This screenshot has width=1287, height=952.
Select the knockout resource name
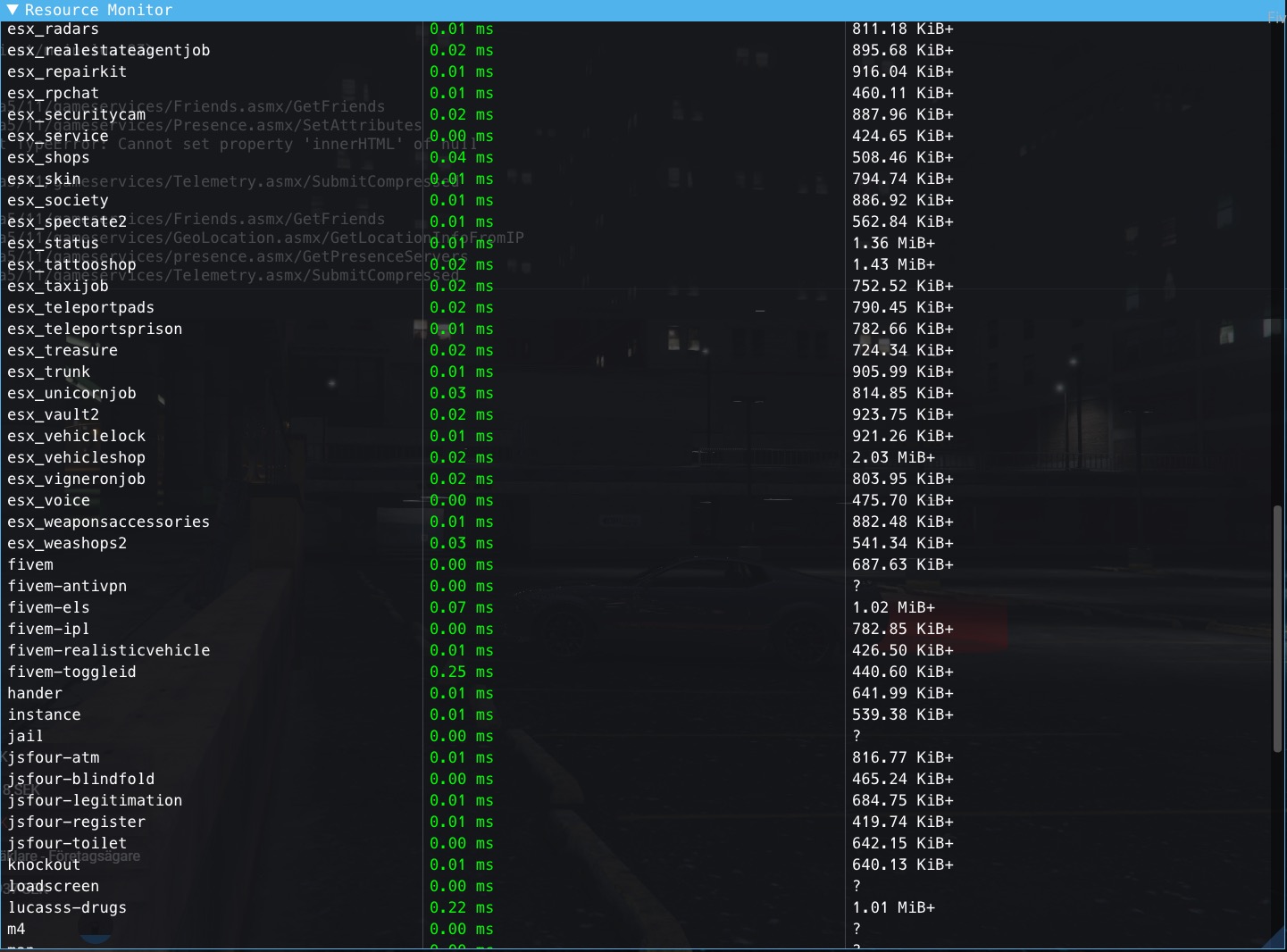[45, 865]
